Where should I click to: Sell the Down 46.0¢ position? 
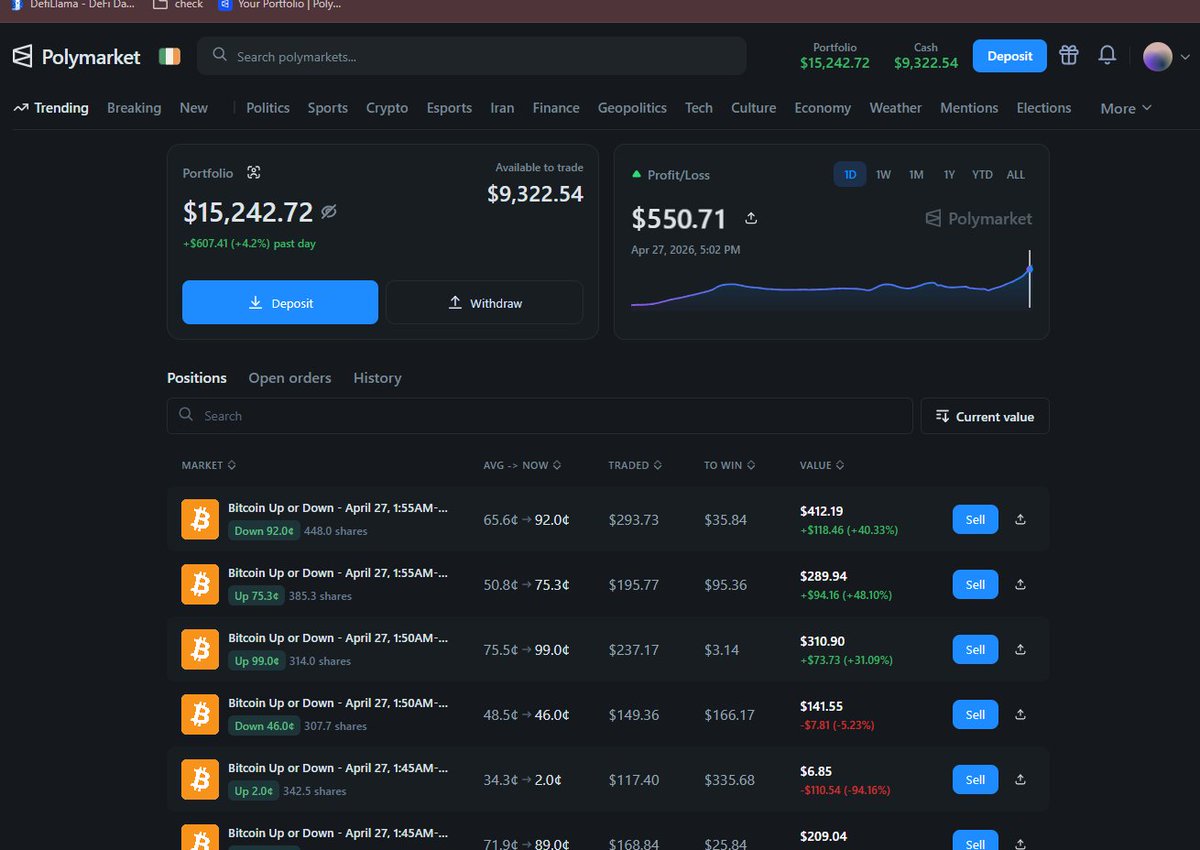(975, 715)
